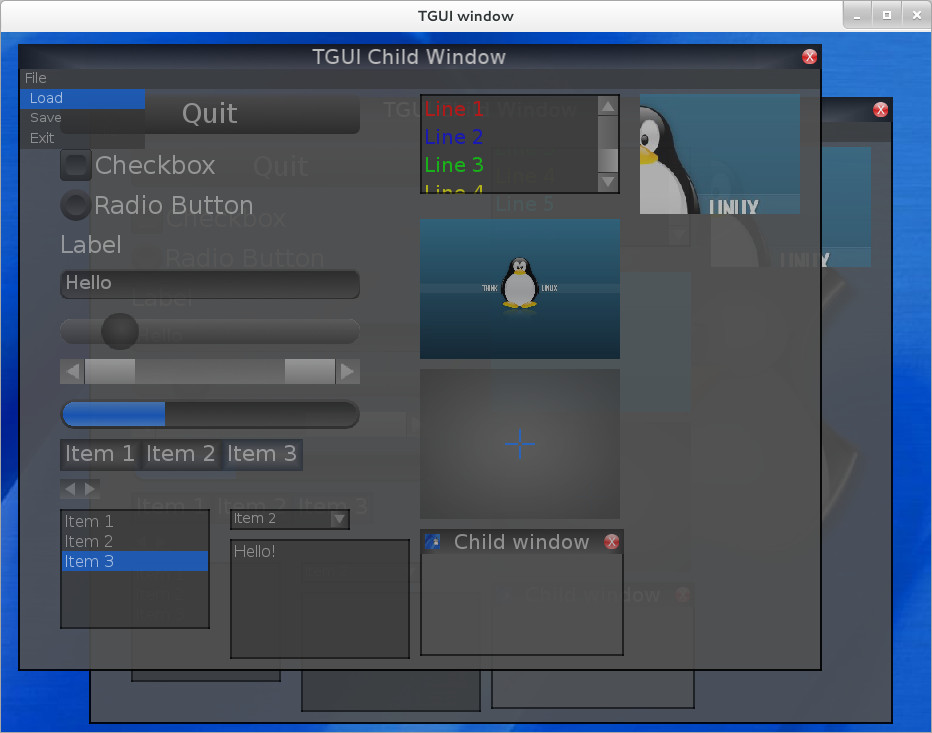The height and width of the screenshot is (733, 932).
Task: Select the Radio Button option
Action: click(75, 205)
